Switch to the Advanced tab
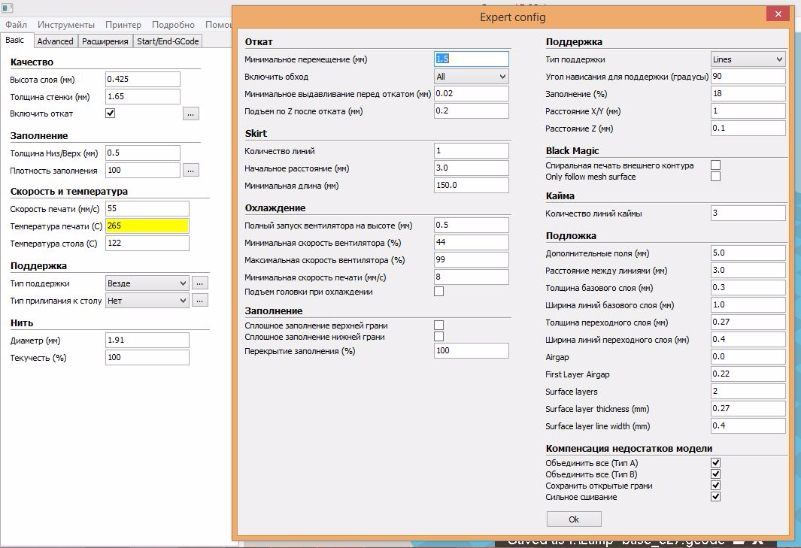 click(55, 41)
